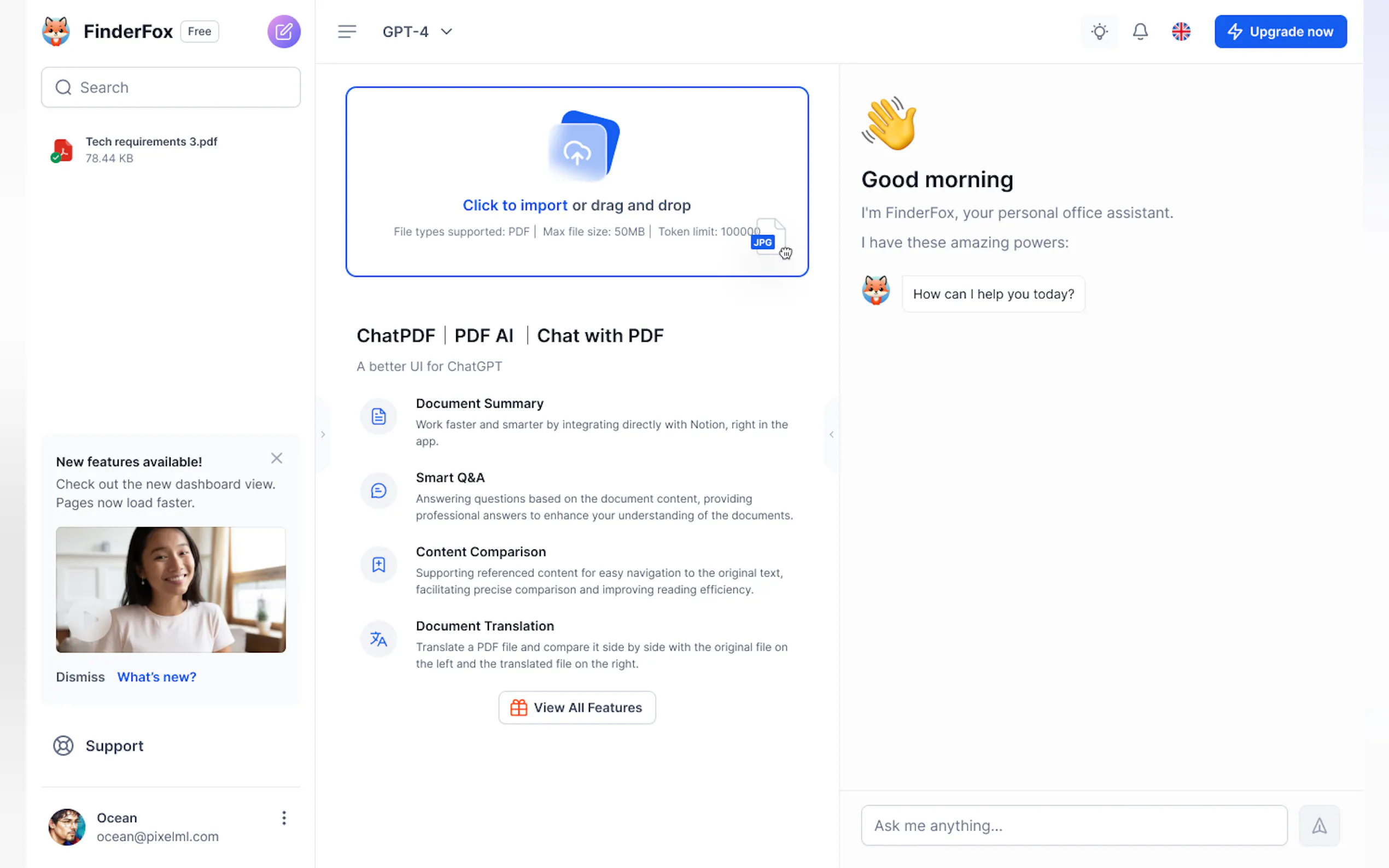This screenshot has height=868, width=1389.
Task: Click the Upgrade now button
Action: (x=1280, y=32)
